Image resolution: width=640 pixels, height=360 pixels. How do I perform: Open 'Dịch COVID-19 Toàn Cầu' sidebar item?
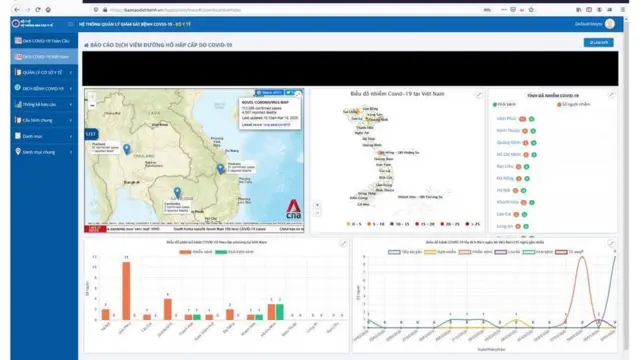pos(44,41)
